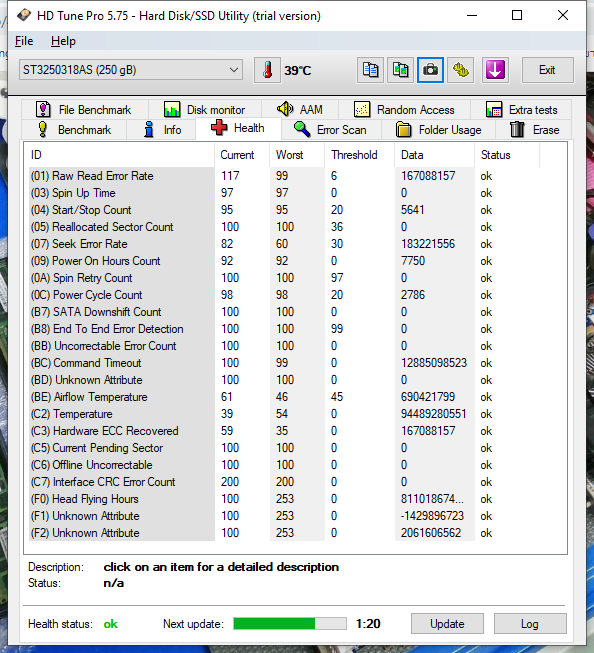Click the HD Tune Pro title bar icon
The image size is (594, 653).
pyautogui.click(x=24, y=15)
